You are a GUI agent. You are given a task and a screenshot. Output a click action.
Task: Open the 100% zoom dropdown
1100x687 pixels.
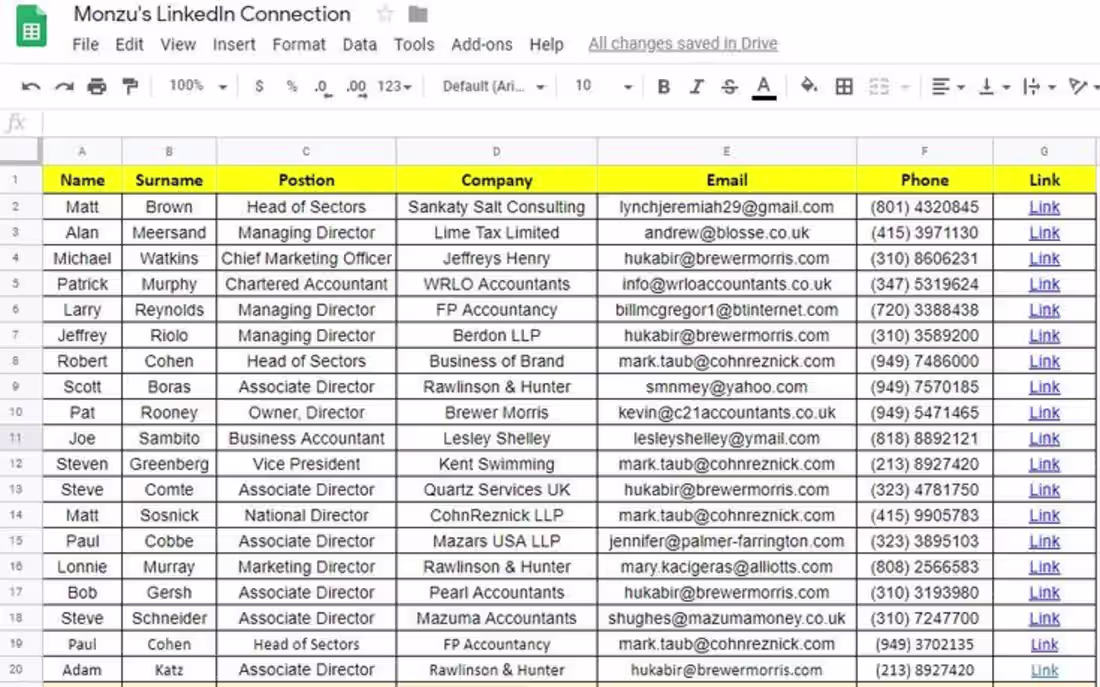pyautogui.click(x=198, y=86)
